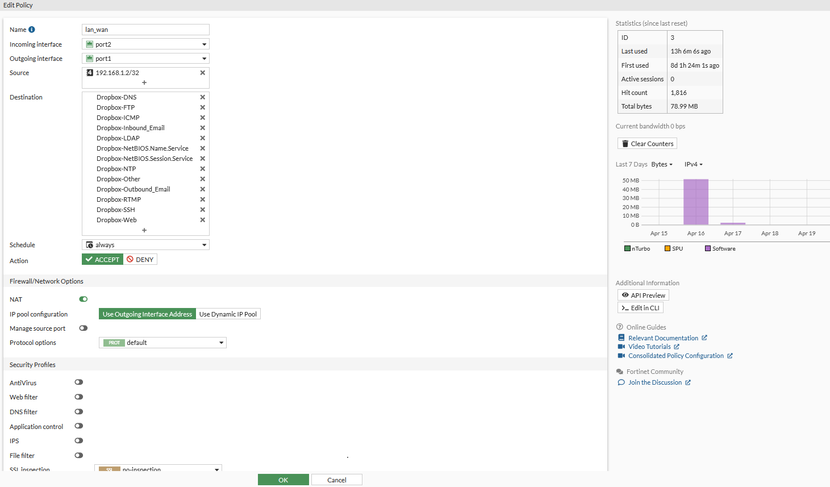Image resolution: width=830 pixels, height=487 pixels.
Task: Click Total bytes value 78.99 MB
Action: pyautogui.click(x=684, y=106)
